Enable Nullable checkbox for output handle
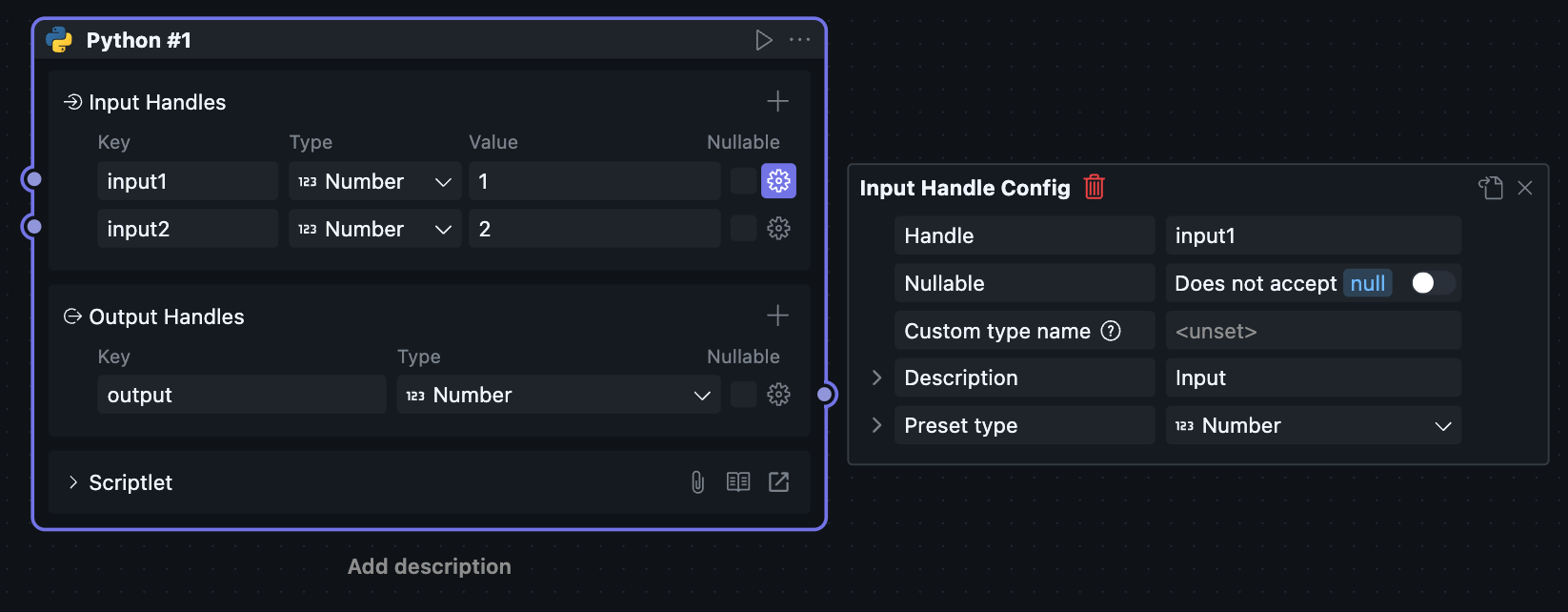Viewport: 1568px width, 612px height. (x=743, y=395)
